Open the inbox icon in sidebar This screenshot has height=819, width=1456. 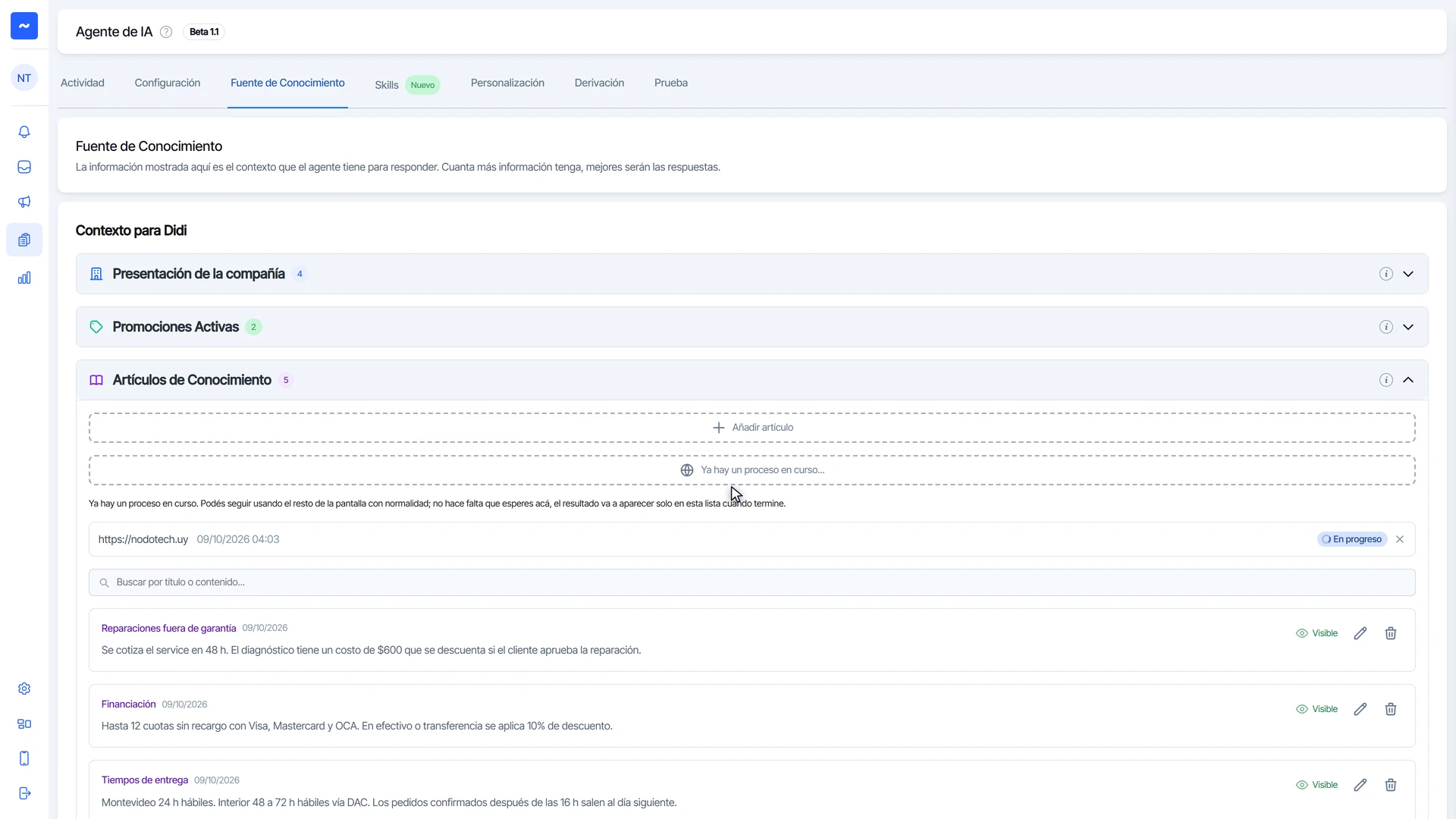pyautogui.click(x=24, y=167)
